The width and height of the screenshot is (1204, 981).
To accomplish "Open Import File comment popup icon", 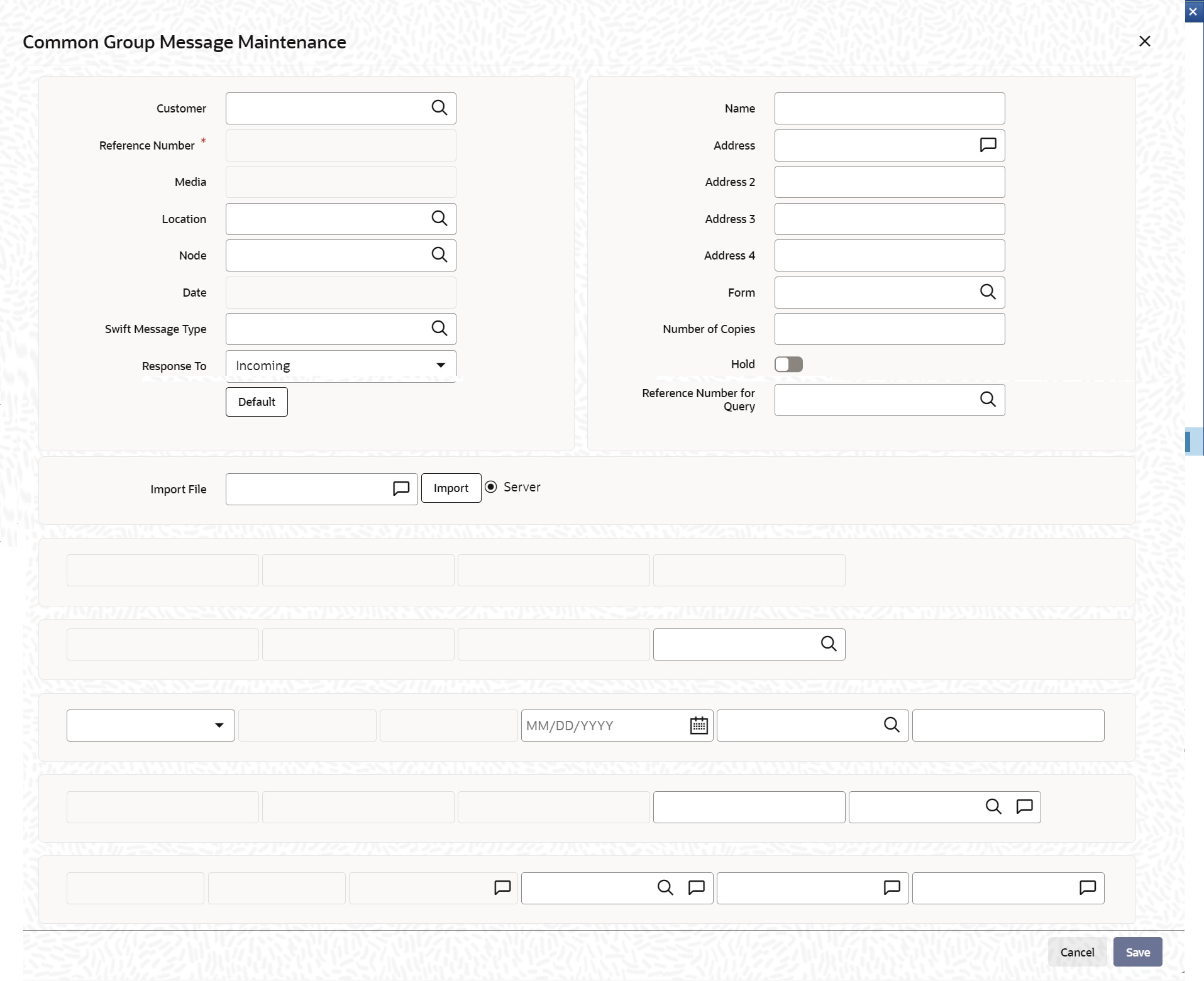I will 401,488.
